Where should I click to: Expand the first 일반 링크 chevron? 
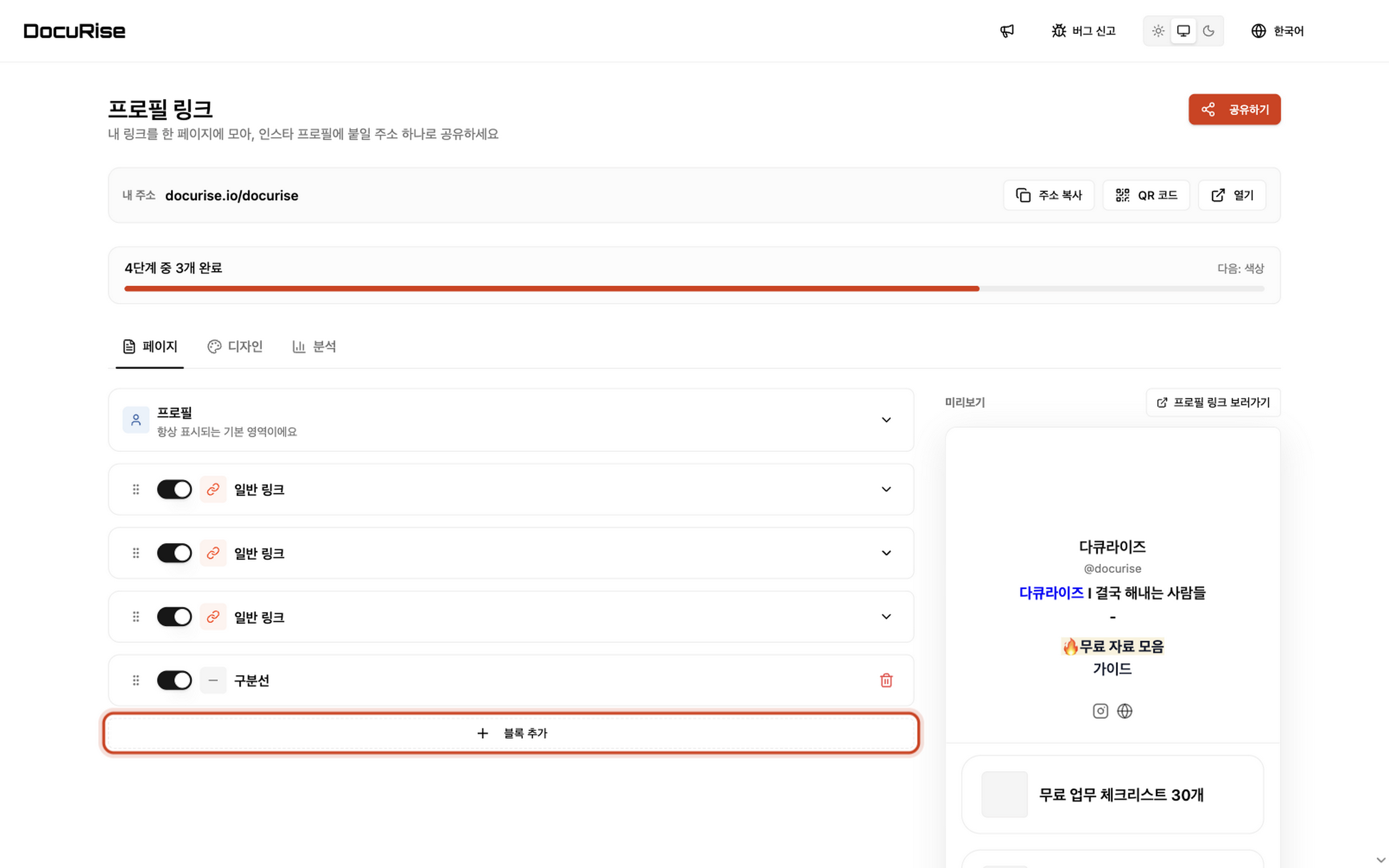[885, 489]
